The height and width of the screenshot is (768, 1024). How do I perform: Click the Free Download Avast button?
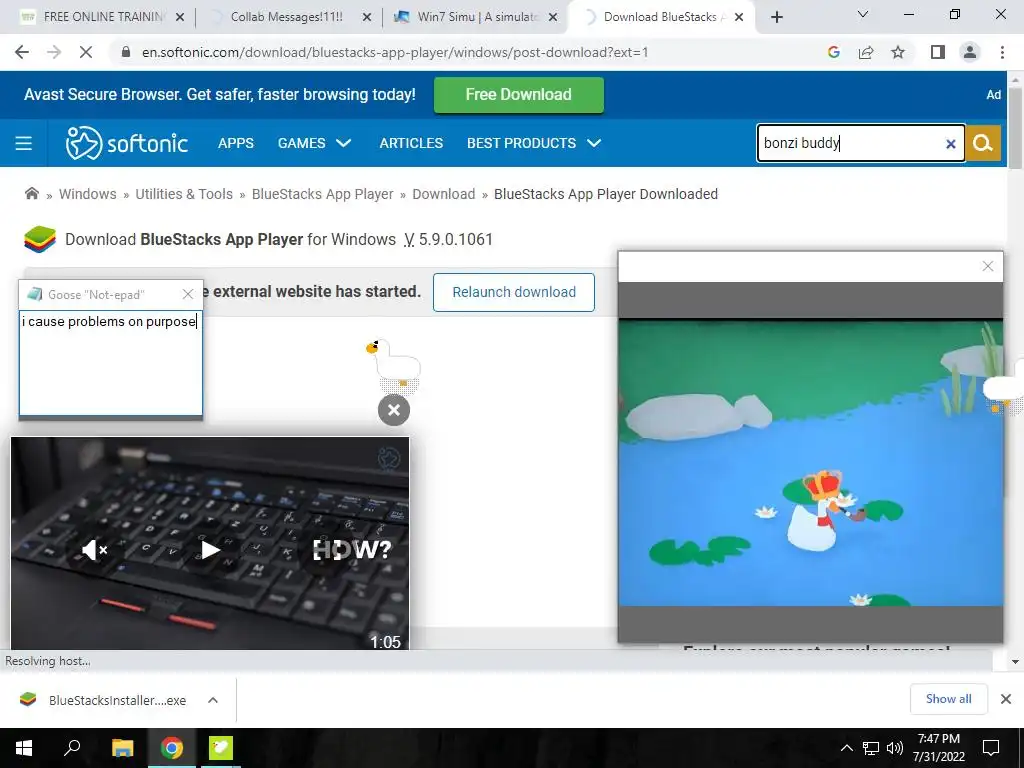click(x=519, y=95)
